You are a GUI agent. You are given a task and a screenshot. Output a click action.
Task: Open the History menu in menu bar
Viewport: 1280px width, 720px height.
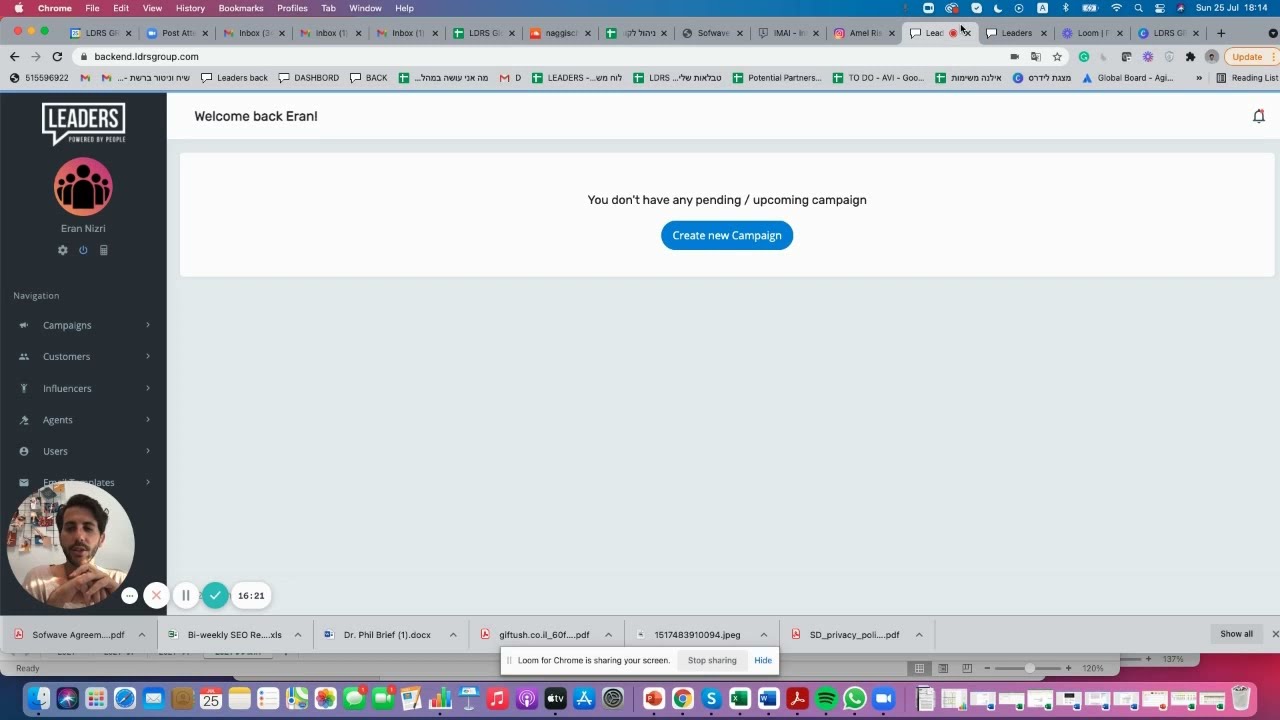pos(190,8)
